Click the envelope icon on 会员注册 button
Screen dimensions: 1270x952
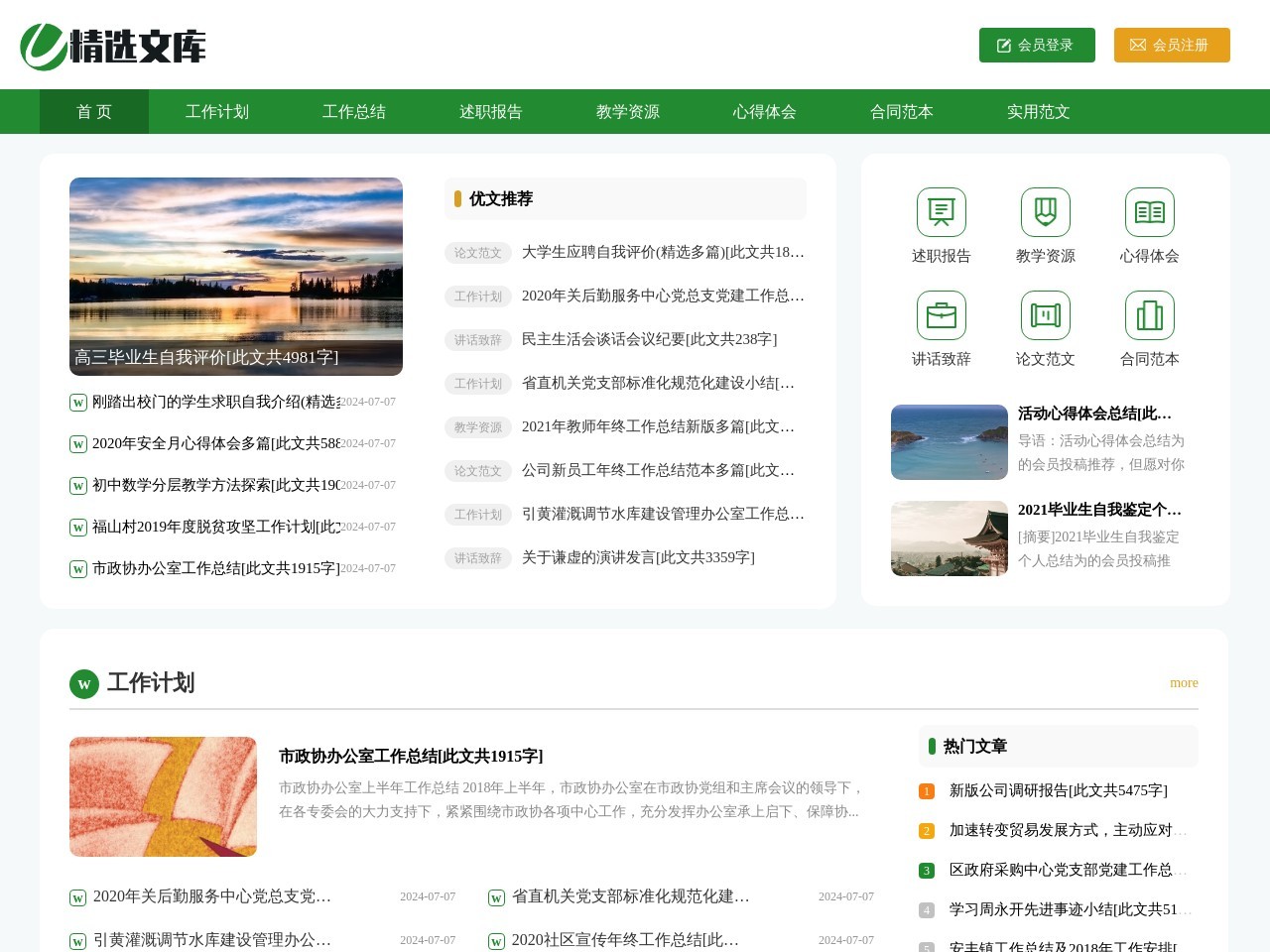[1137, 45]
